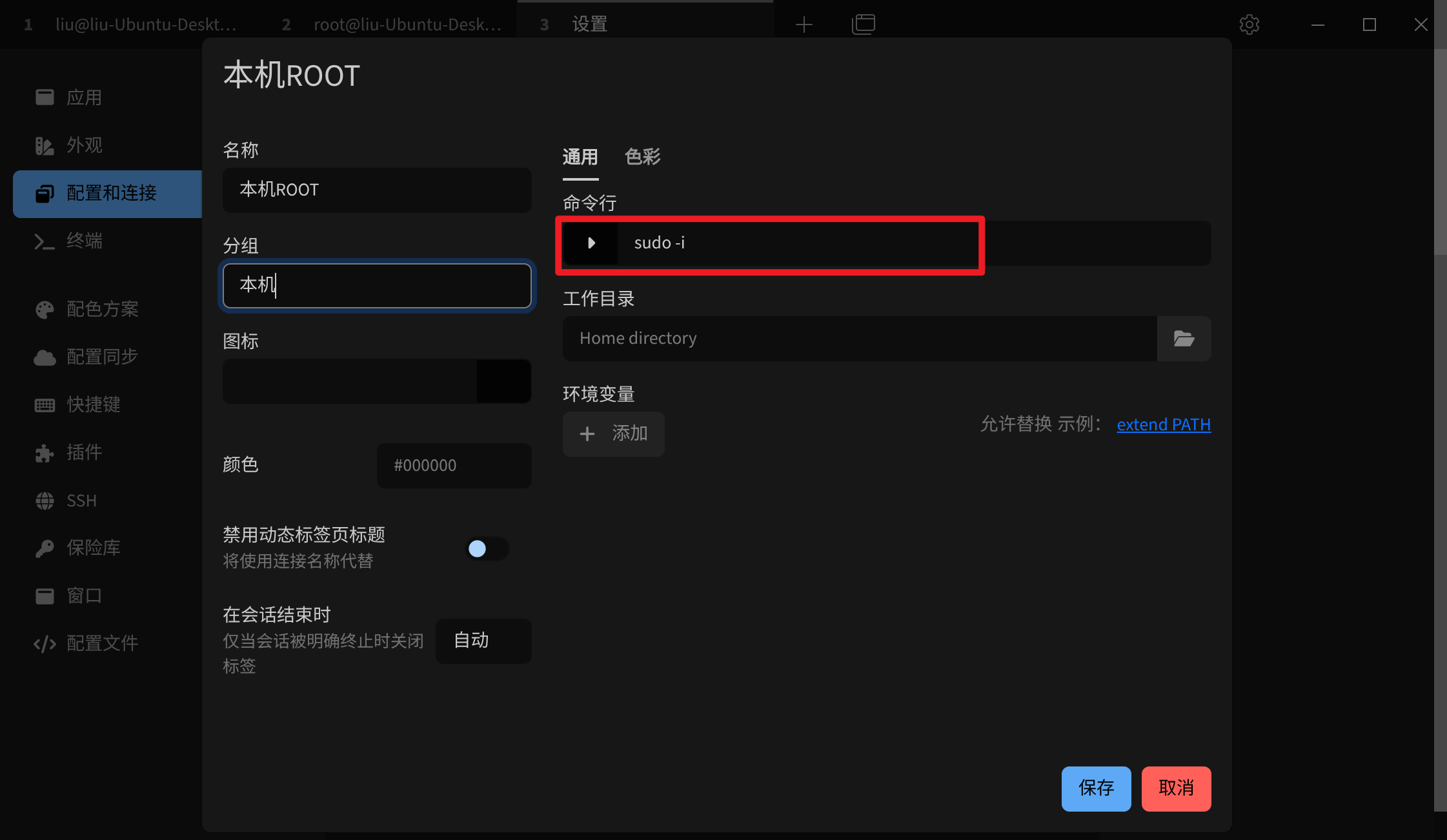
Task: Switch to the liu@liu-Ubuntu-Desktop terminal tab
Action: pyautogui.click(x=145, y=25)
